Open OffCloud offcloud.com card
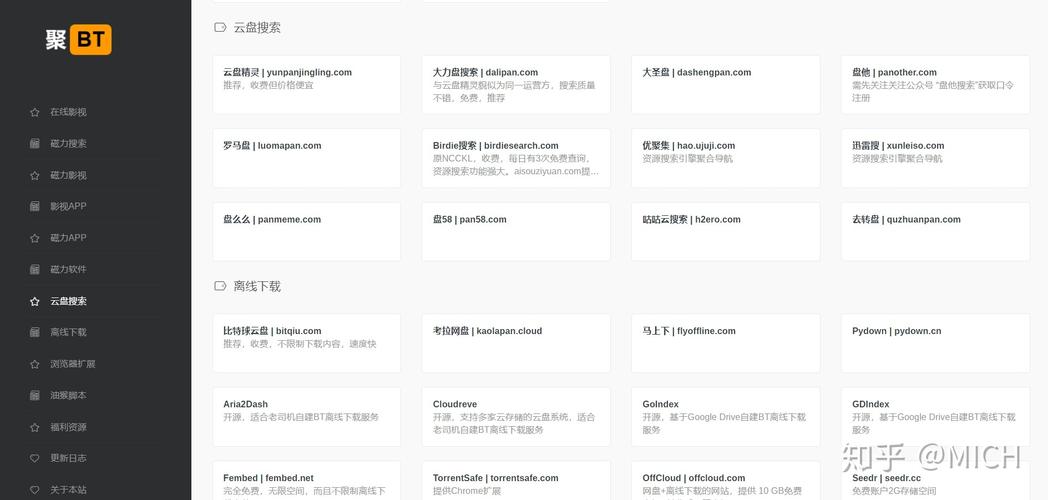This screenshot has height=500, width=1048. click(x=726, y=481)
